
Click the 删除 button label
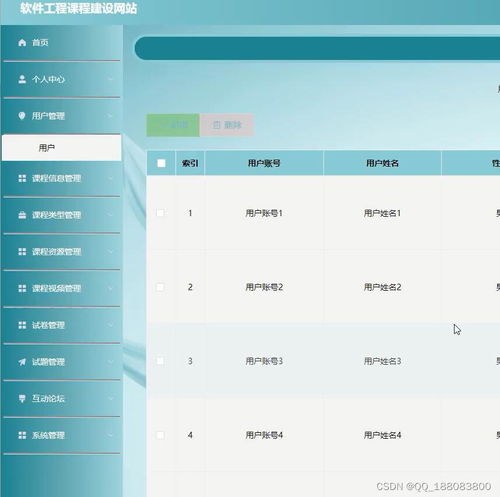tap(233, 125)
